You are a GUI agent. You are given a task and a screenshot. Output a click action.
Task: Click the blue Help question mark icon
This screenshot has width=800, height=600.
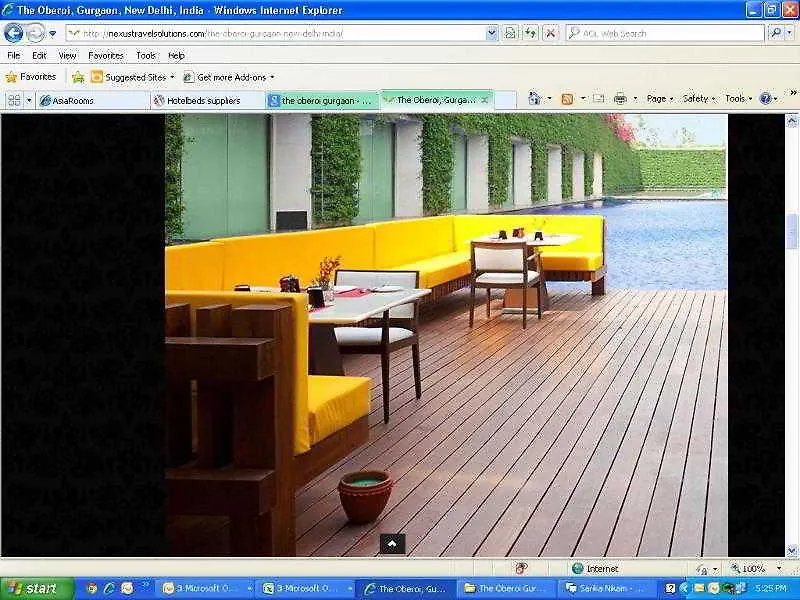[765, 98]
